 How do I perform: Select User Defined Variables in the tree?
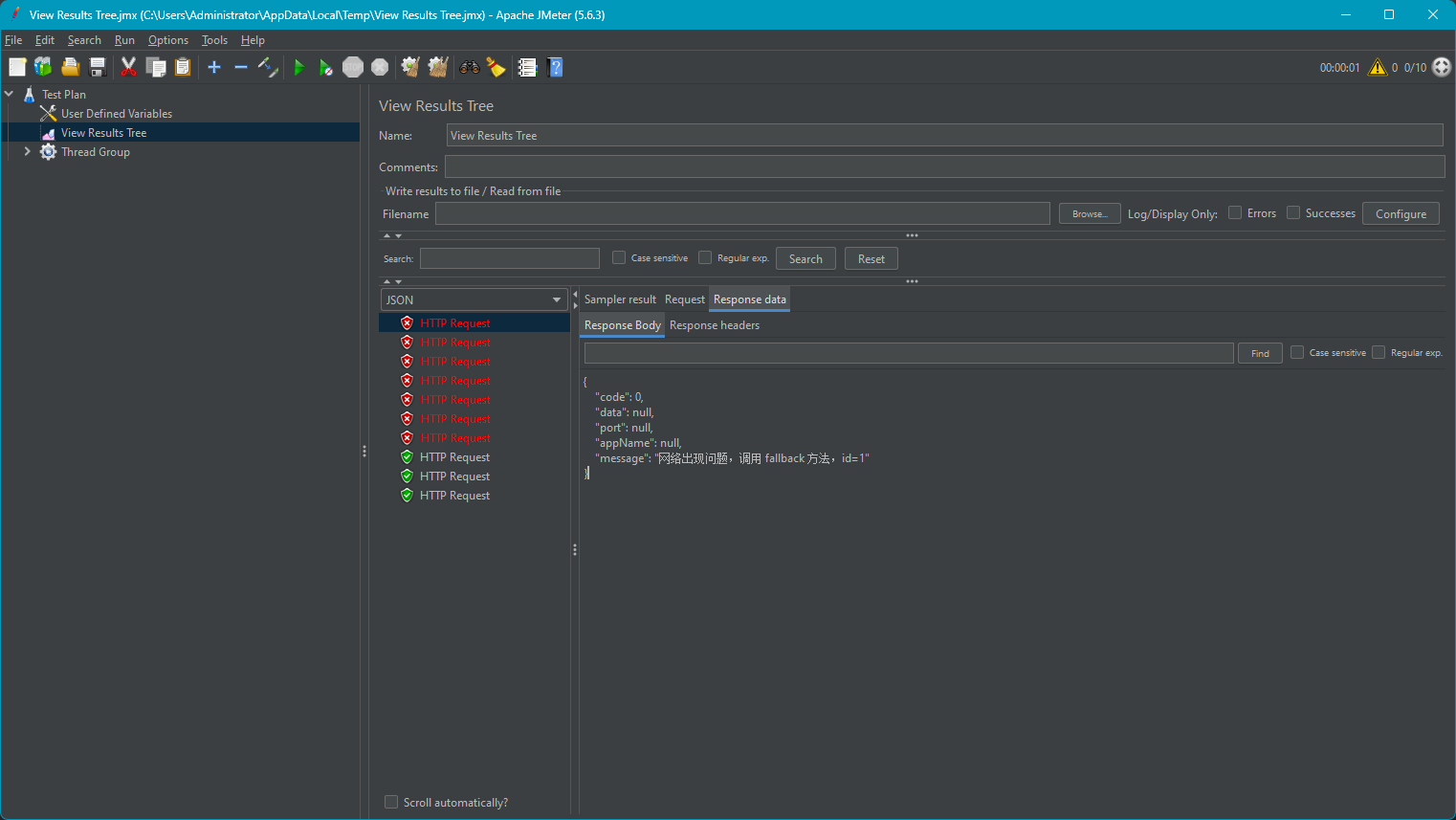[117, 113]
